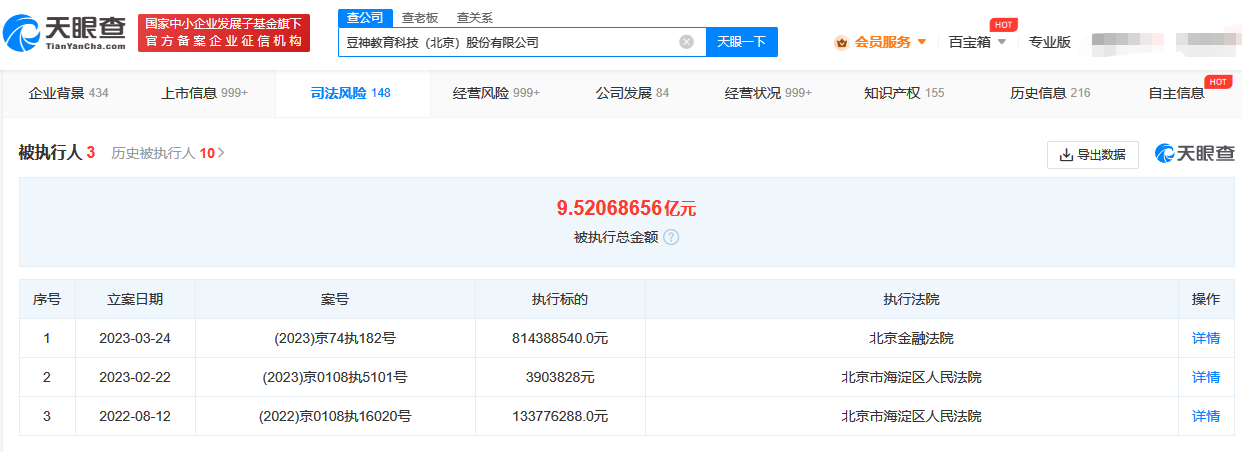
Task: Click case number (2022)京0108执16020号
Action: [x=335, y=416]
